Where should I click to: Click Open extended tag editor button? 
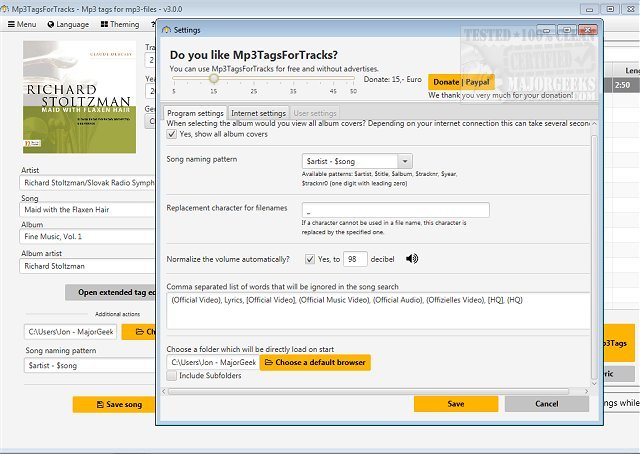110,292
